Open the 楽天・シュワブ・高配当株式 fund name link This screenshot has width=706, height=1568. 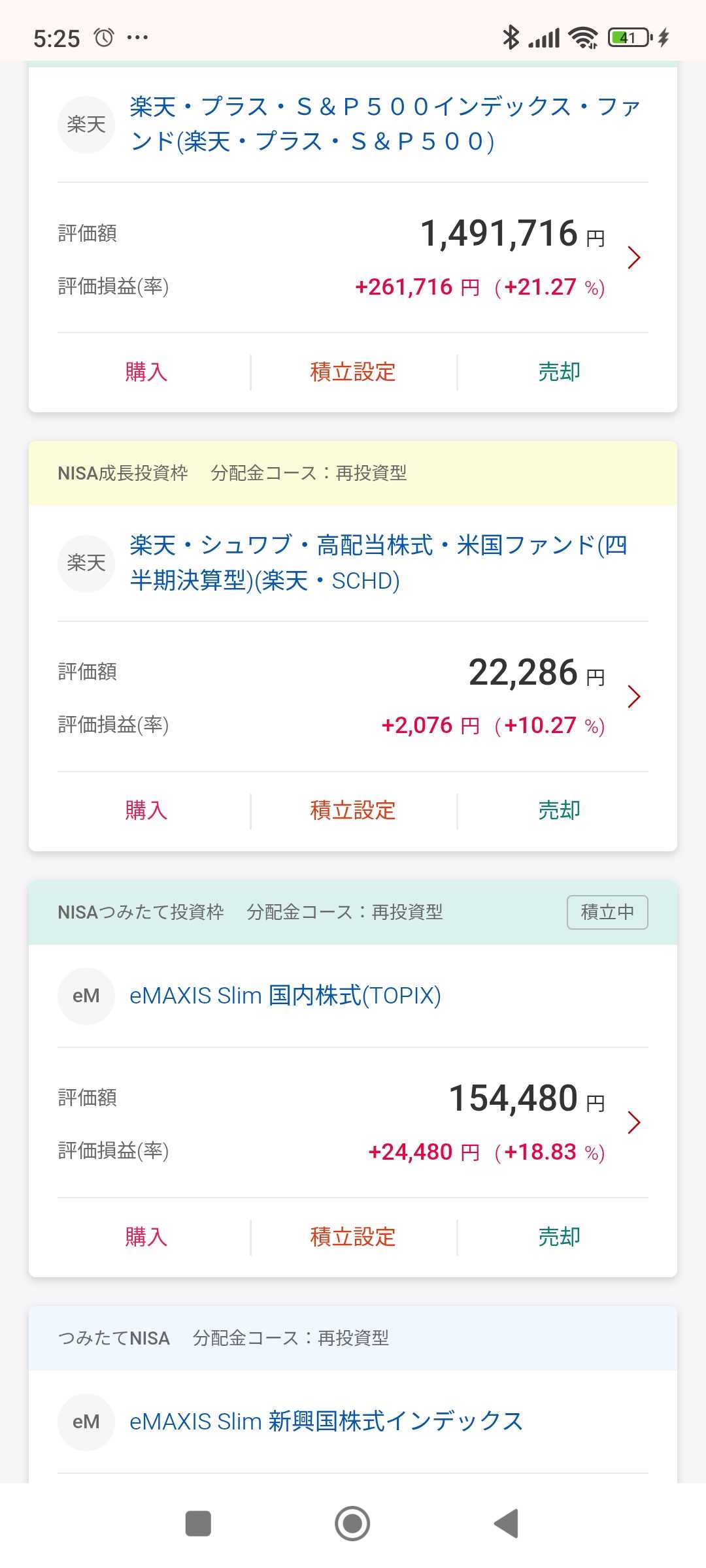coord(378,563)
